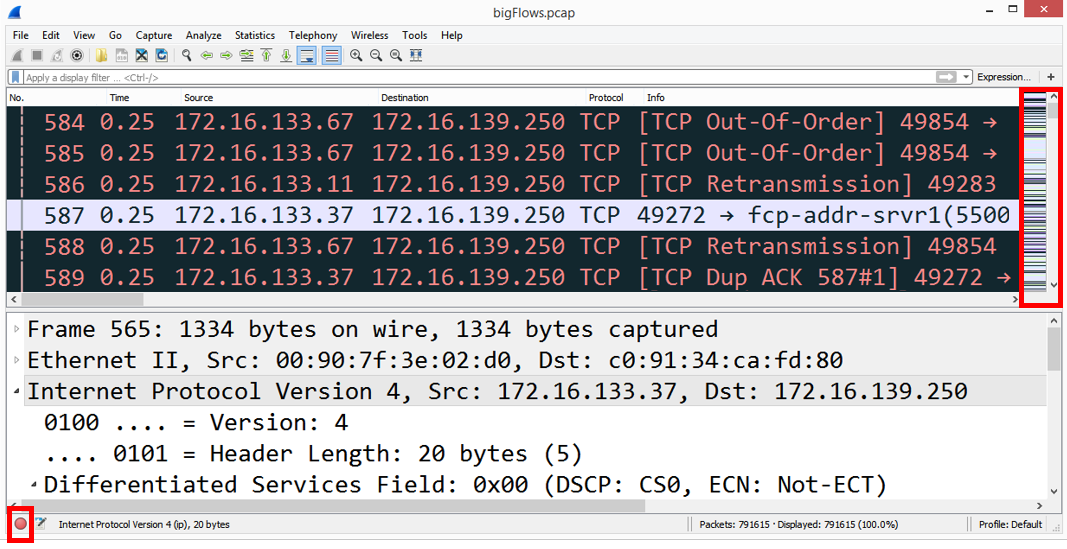Open the filter history dropdown arrow
1067x549 pixels.
pyautogui.click(x=966, y=78)
